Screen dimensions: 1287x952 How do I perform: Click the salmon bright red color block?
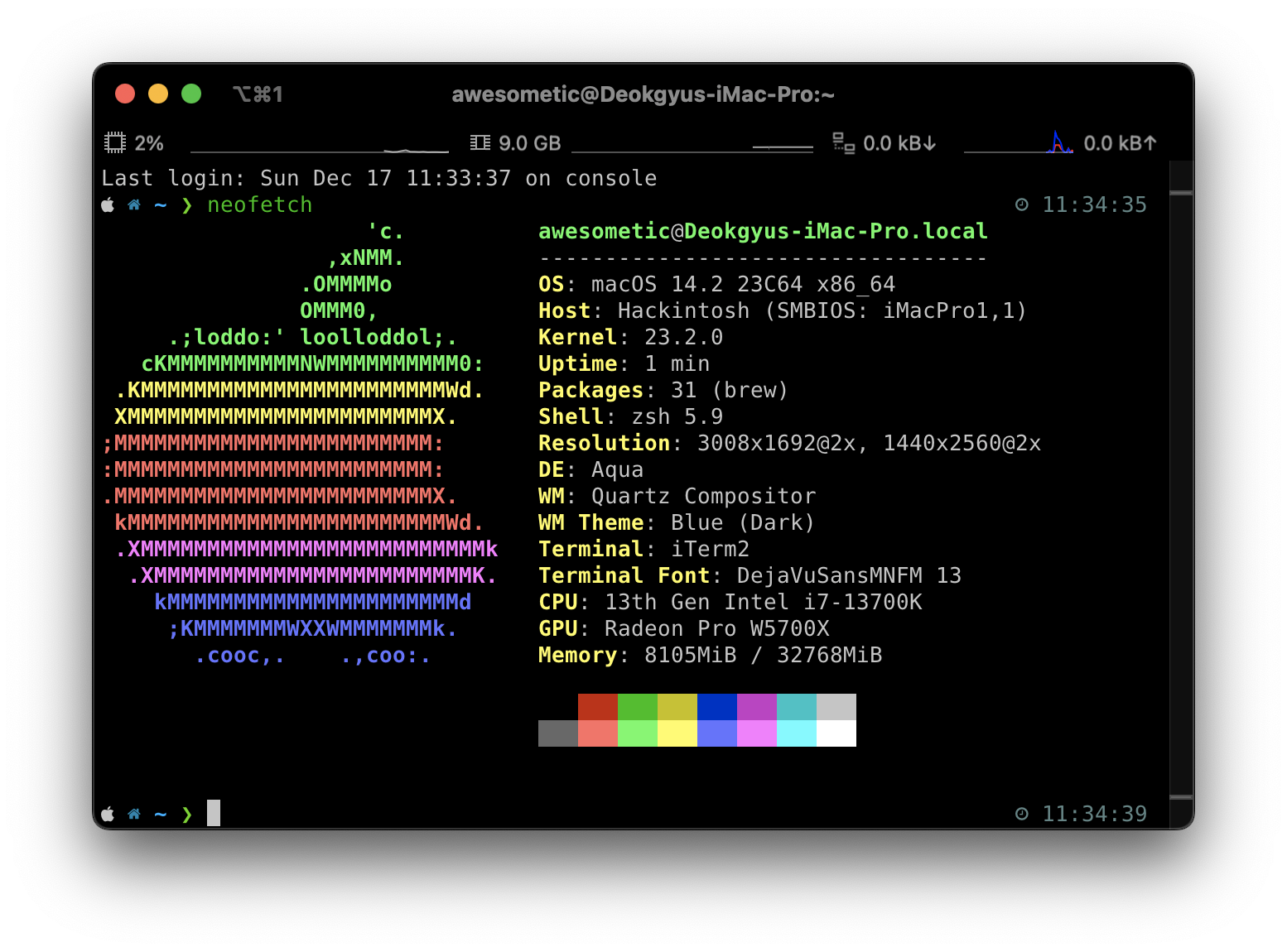[598, 733]
